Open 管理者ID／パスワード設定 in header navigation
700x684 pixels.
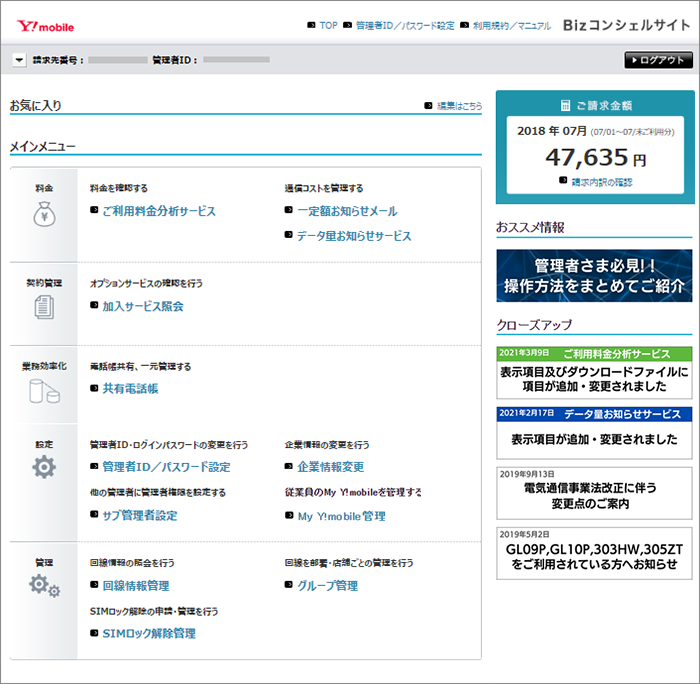pos(404,25)
